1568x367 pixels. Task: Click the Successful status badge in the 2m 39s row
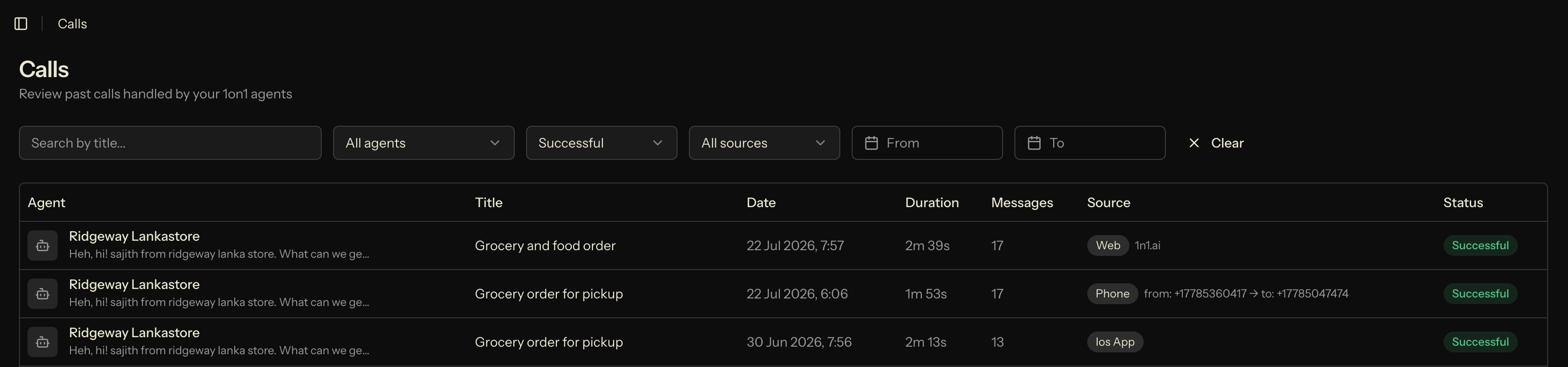tap(1480, 245)
